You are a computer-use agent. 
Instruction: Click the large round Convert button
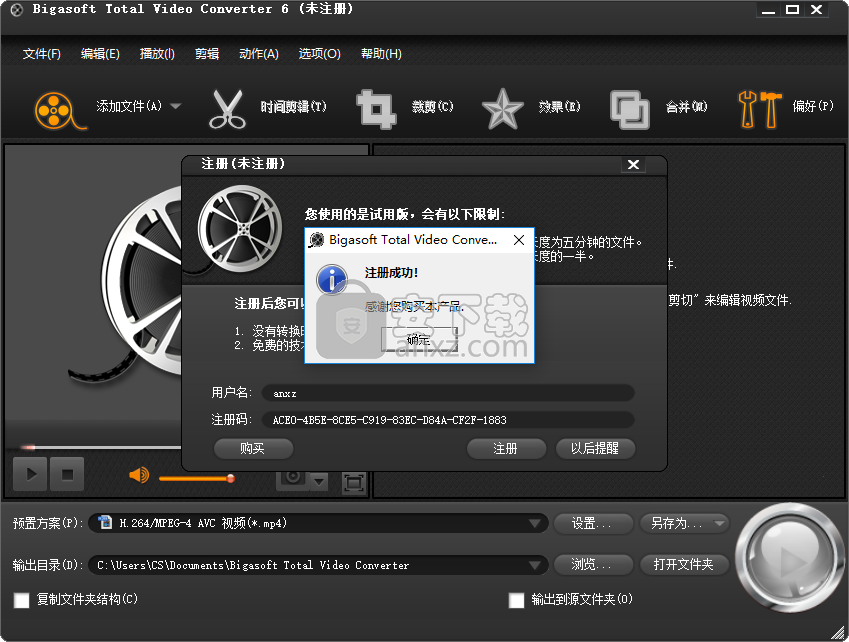pyautogui.click(x=789, y=558)
